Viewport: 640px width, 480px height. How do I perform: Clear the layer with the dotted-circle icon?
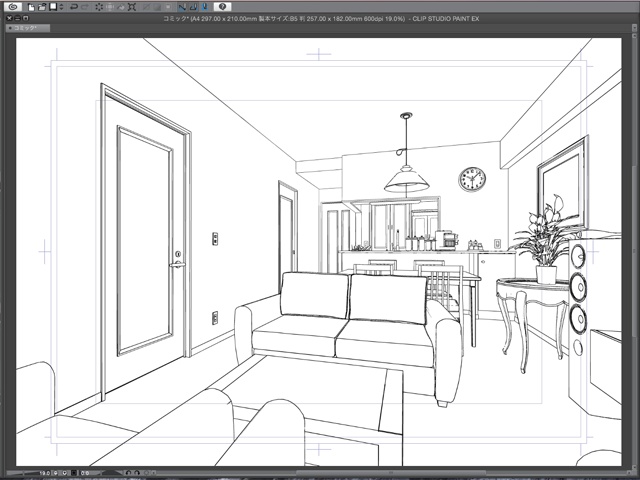point(99,7)
